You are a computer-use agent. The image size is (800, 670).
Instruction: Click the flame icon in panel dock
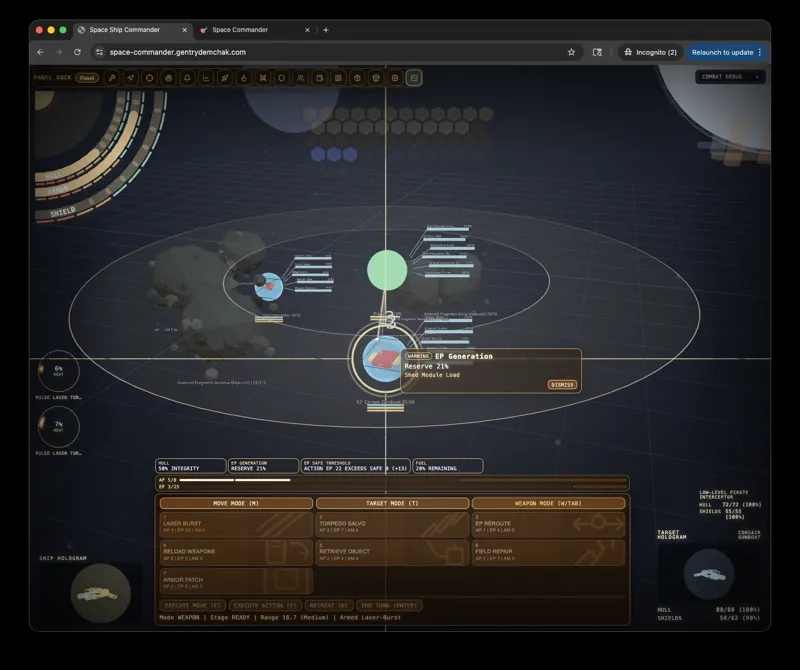click(x=244, y=78)
